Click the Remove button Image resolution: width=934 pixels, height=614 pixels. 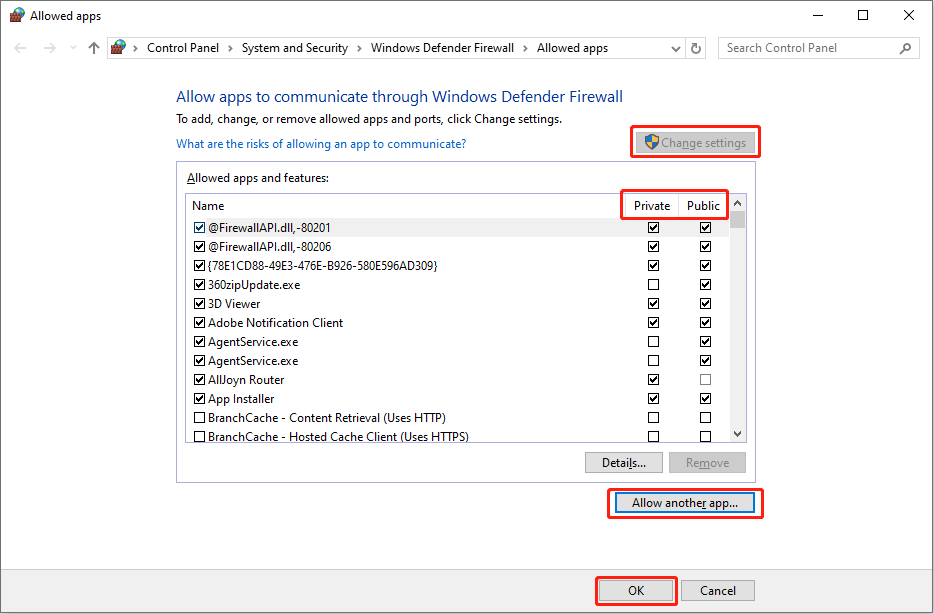(707, 463)
